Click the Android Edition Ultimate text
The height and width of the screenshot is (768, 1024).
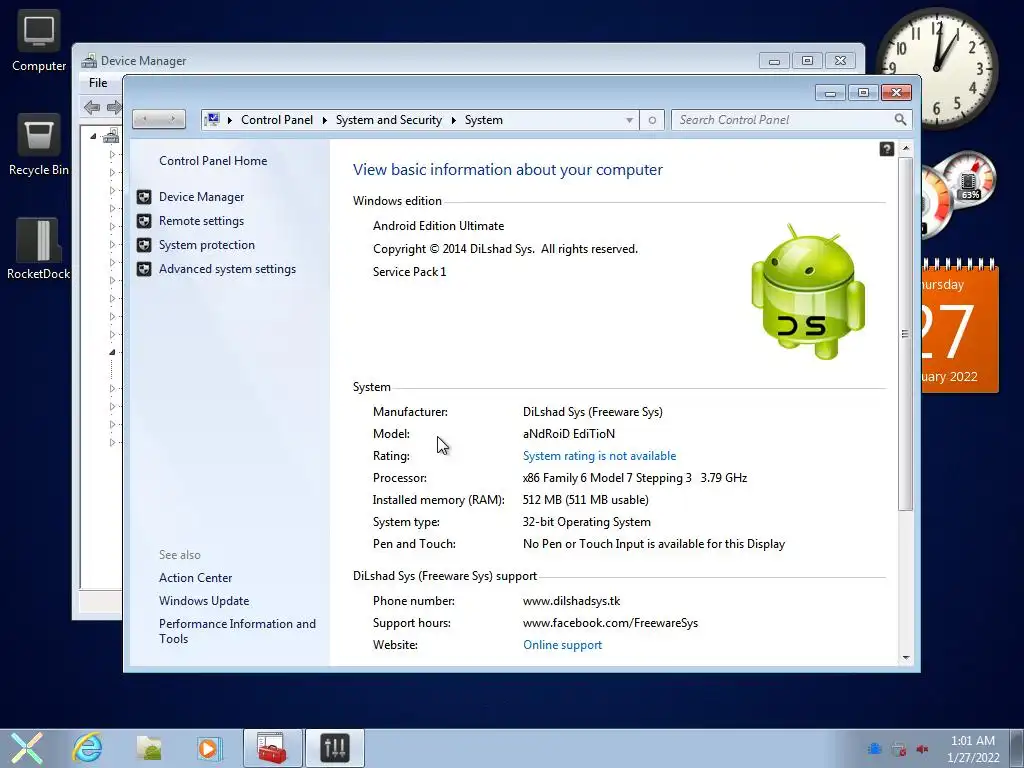[x=438, y=226]
